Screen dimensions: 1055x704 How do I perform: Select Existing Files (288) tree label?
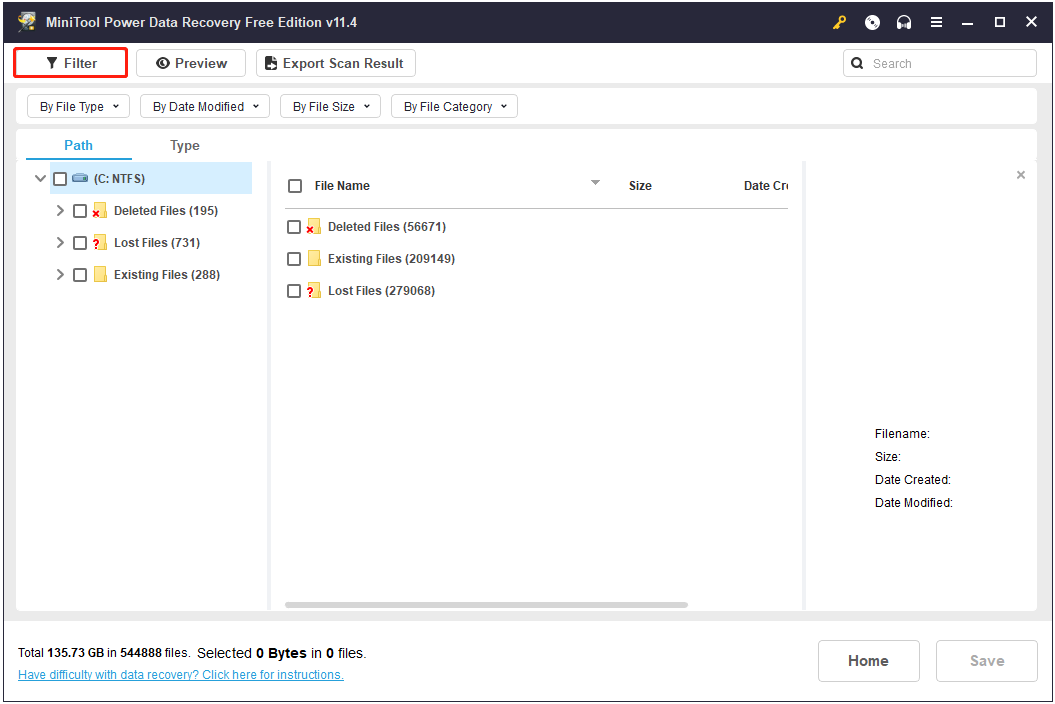[x=167, y=275]
